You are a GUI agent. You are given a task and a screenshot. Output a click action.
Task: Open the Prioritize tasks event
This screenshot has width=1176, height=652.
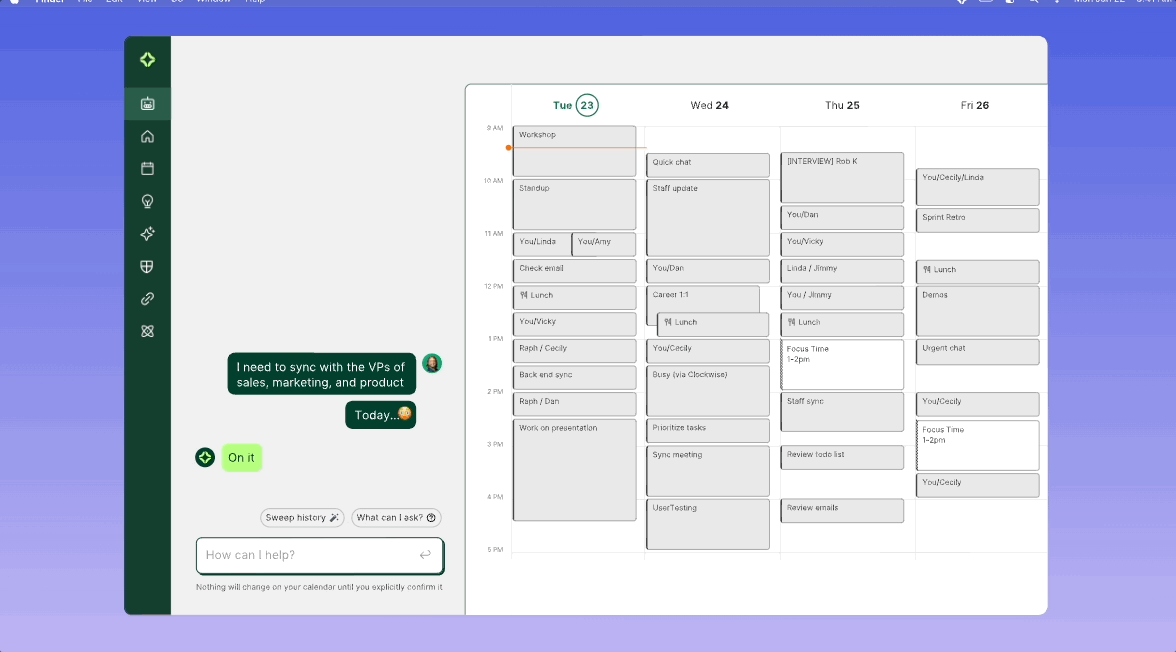[708, 431]
